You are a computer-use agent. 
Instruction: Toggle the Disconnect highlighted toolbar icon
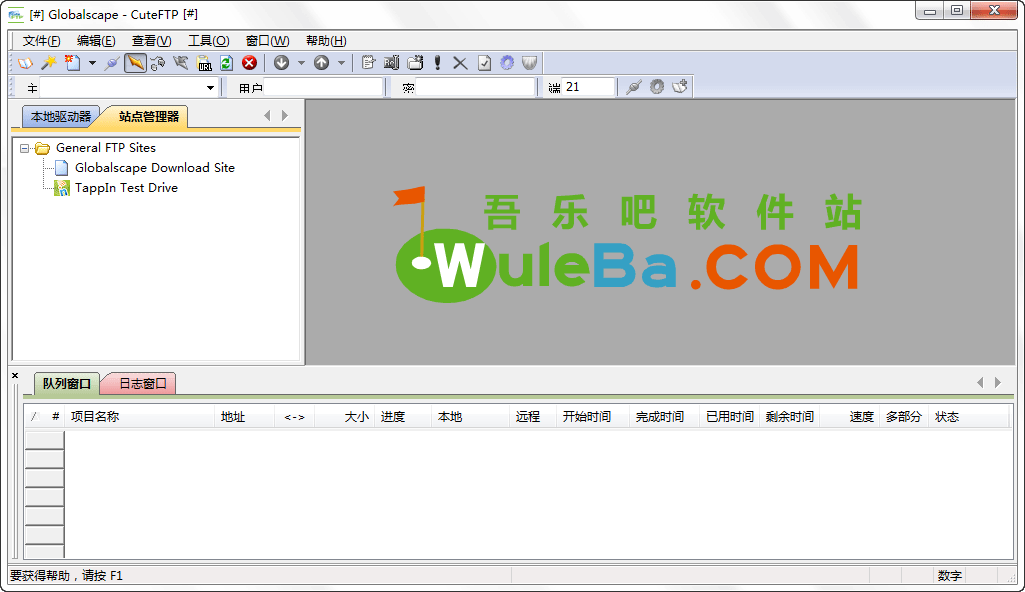pos(135,63)
